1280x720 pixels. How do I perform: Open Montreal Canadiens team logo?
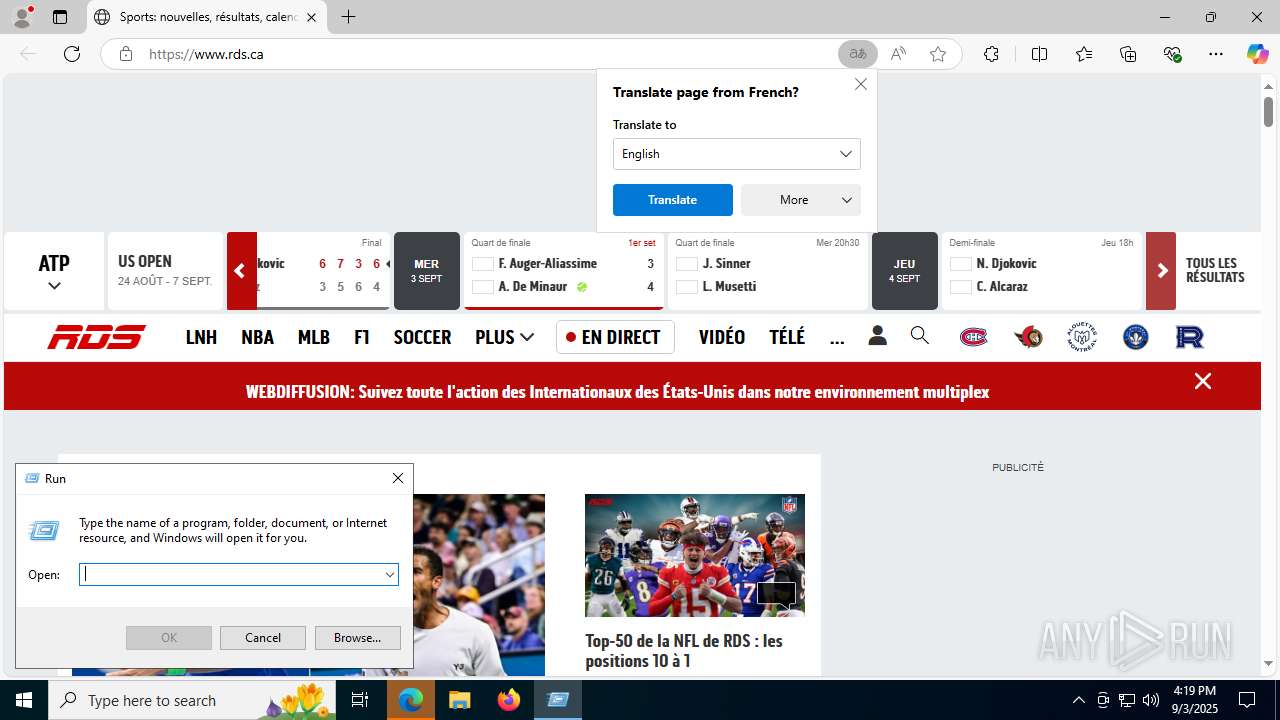pyautogui.click(x=973, y=337)
